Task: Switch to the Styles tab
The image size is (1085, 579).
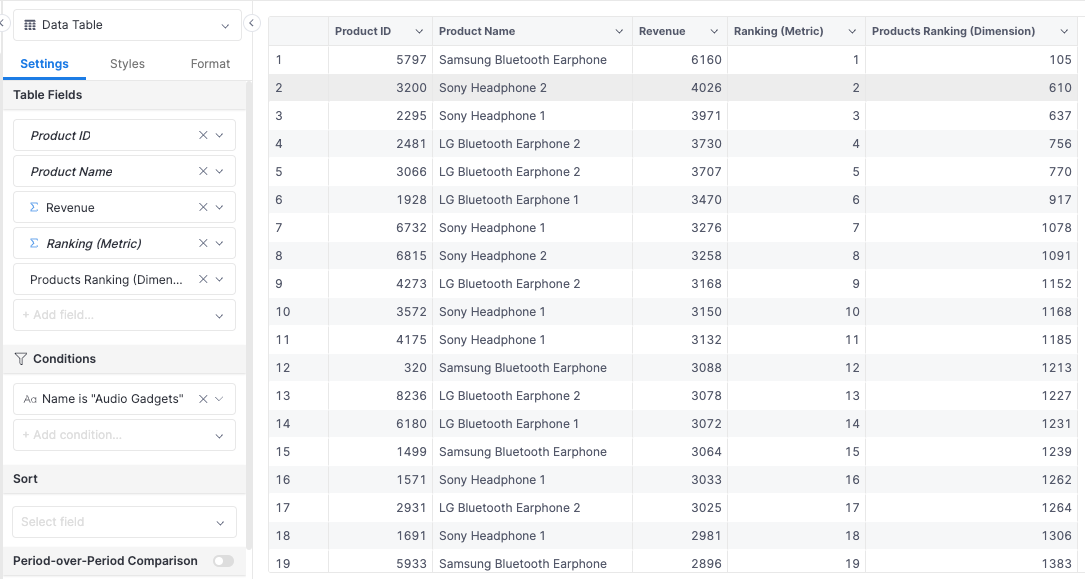Action: (x=127, y=64)
